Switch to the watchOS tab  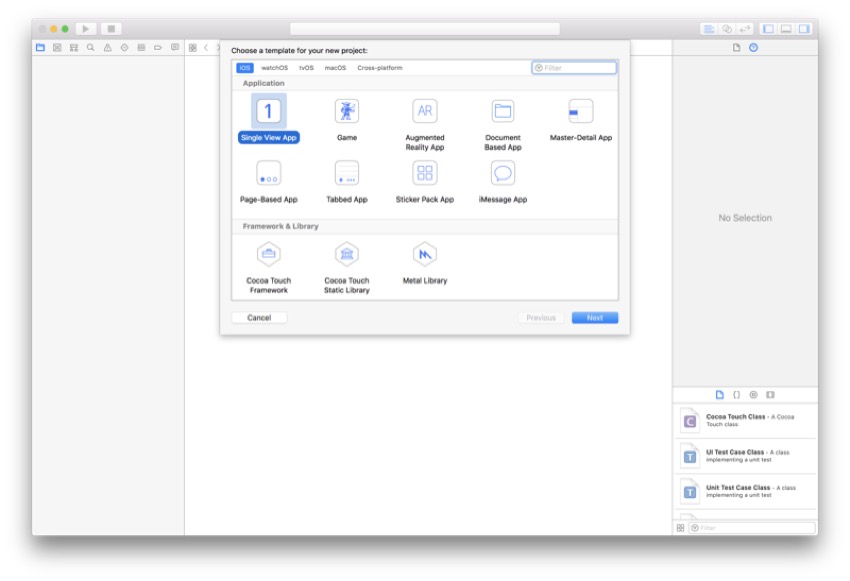pyautogui.click(x=274, y=68)
